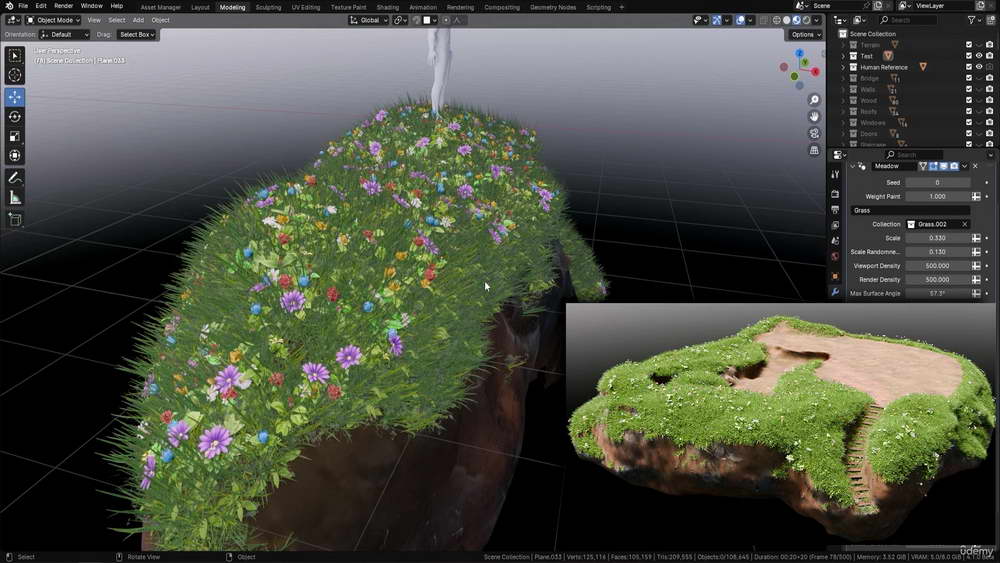Viewport: 1000px width, 563px height.
Task: Select the Rotate tool
Action: (x=15, y=117)
